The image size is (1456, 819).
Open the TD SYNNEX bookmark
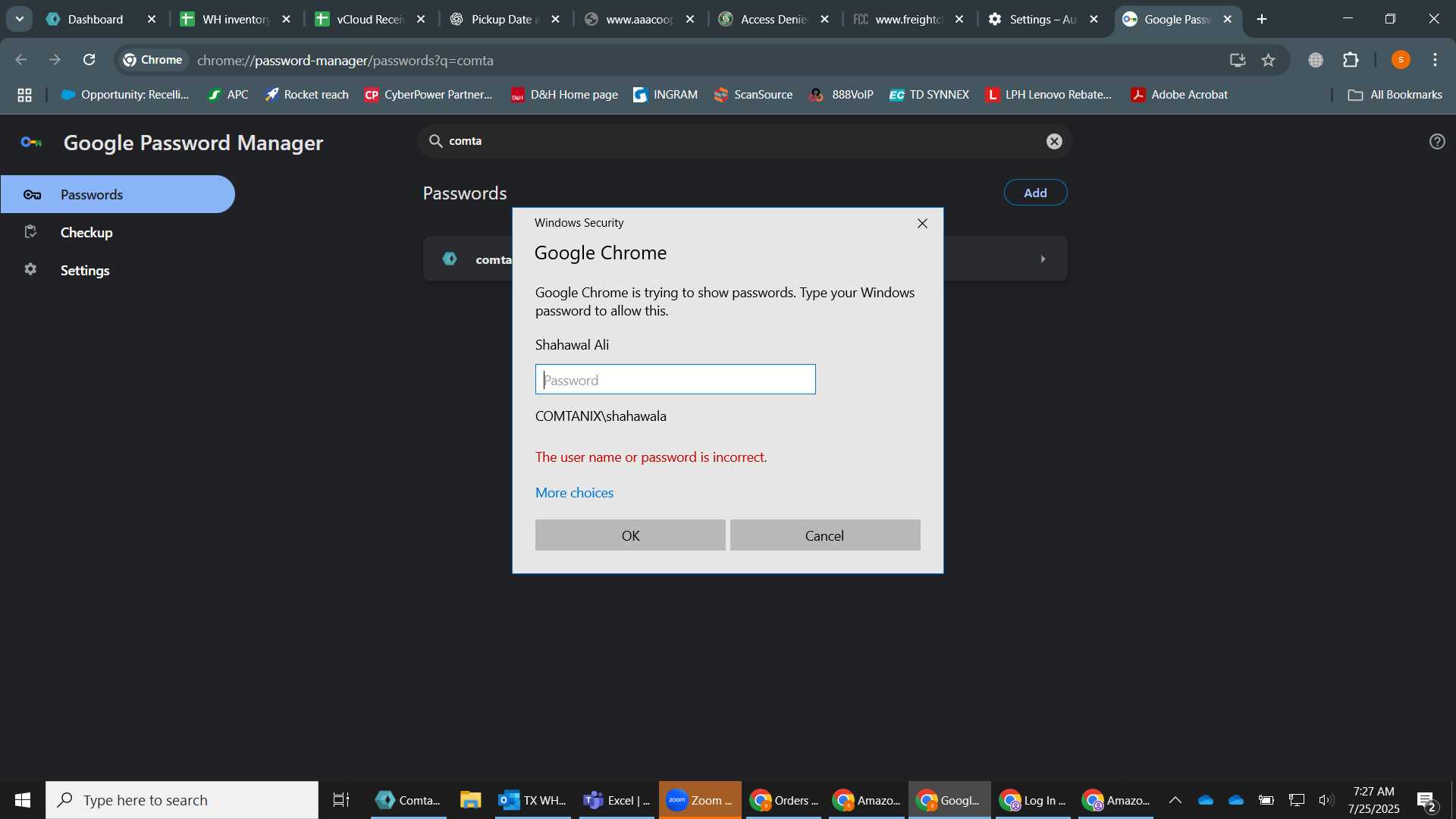(929, 95)
